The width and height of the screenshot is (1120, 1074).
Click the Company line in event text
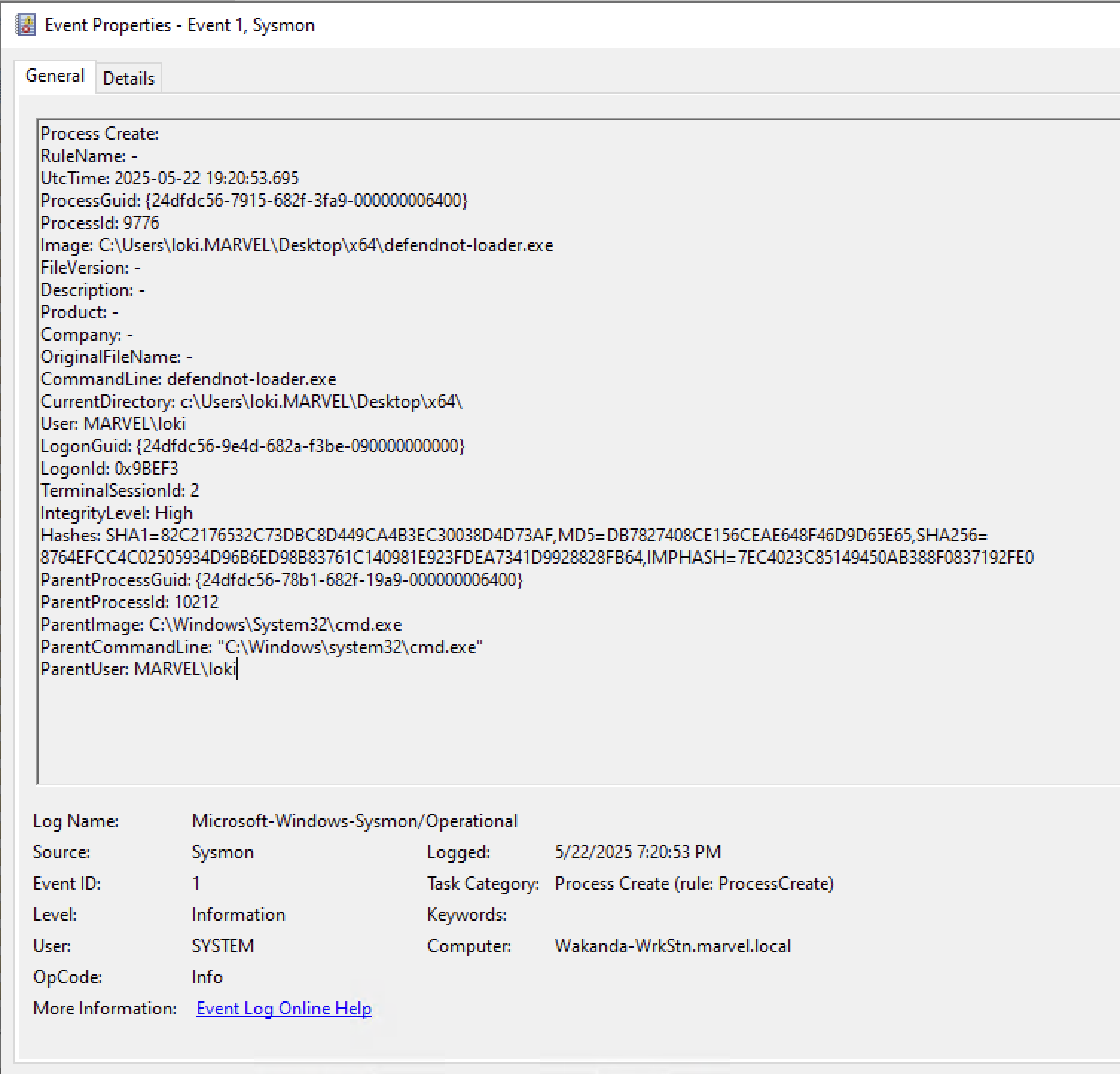[87, 334]
